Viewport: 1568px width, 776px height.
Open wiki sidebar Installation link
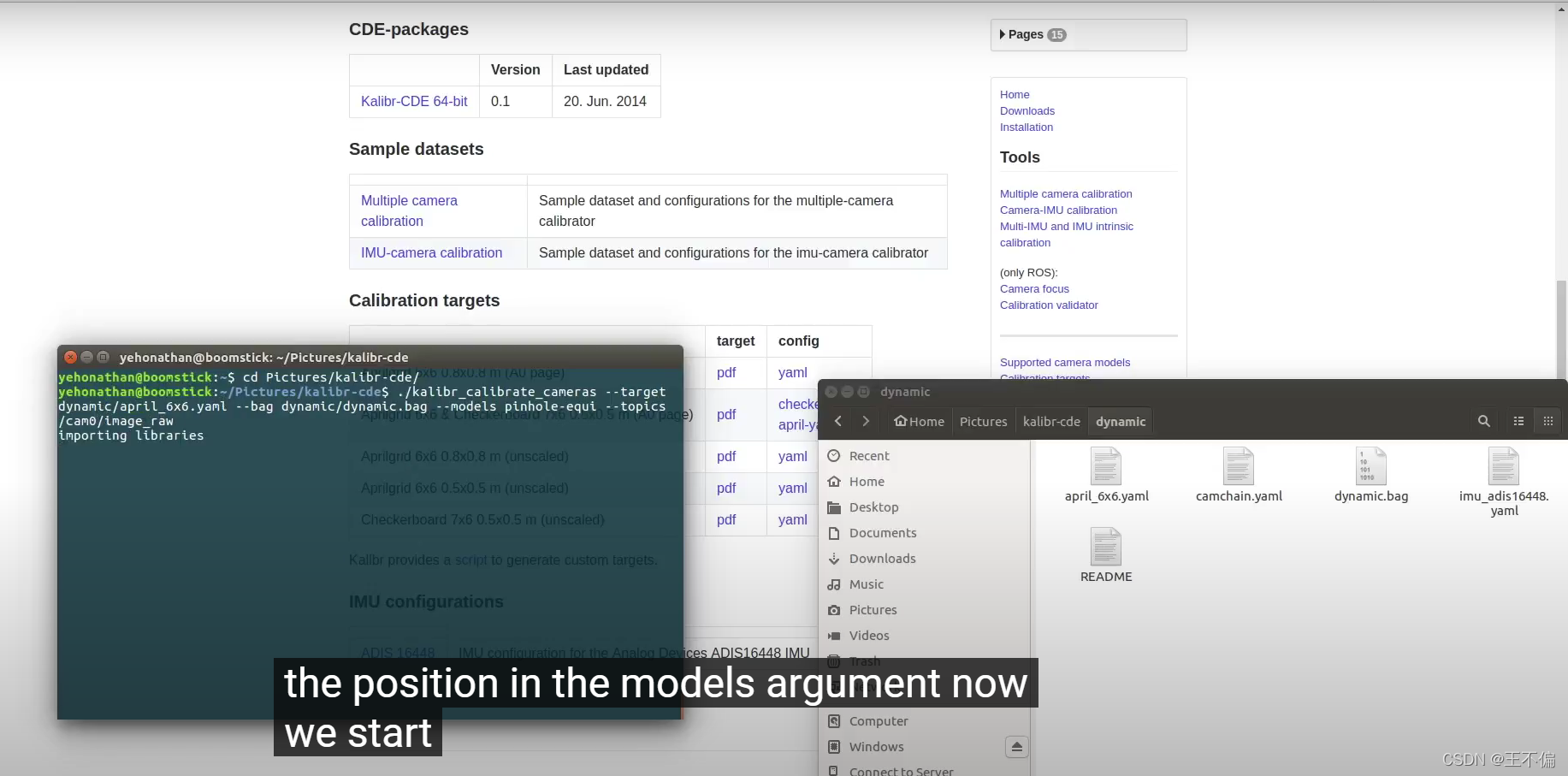pos(1027,127)
